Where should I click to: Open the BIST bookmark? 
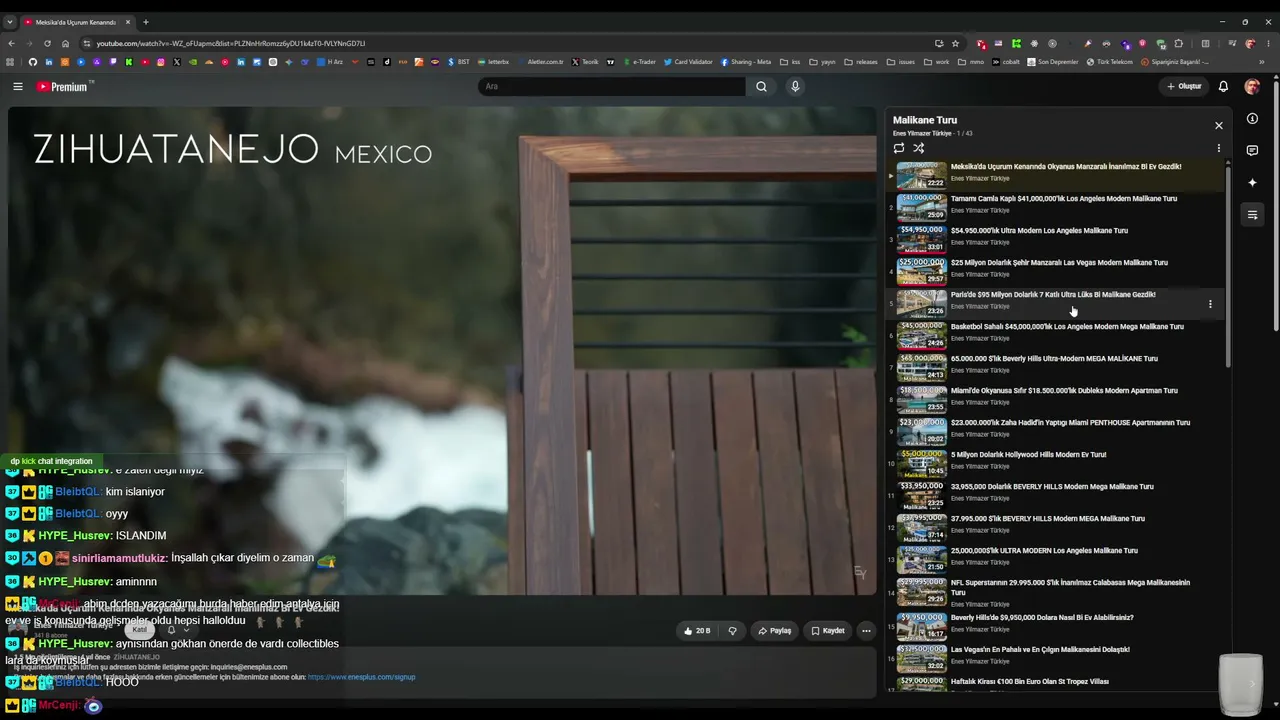pos(459,62)
